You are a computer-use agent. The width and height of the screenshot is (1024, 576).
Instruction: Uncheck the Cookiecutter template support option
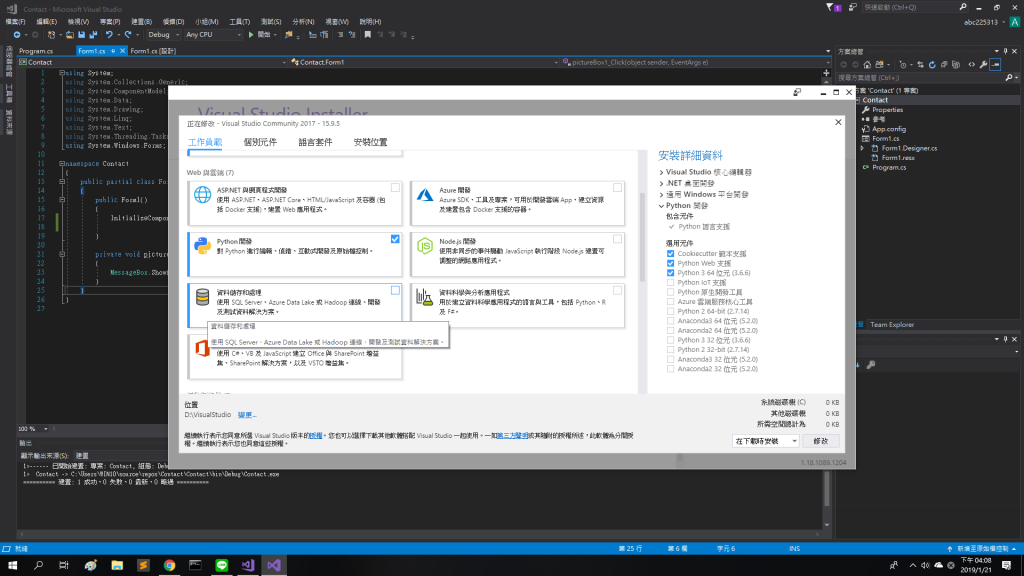pos(671,253)
